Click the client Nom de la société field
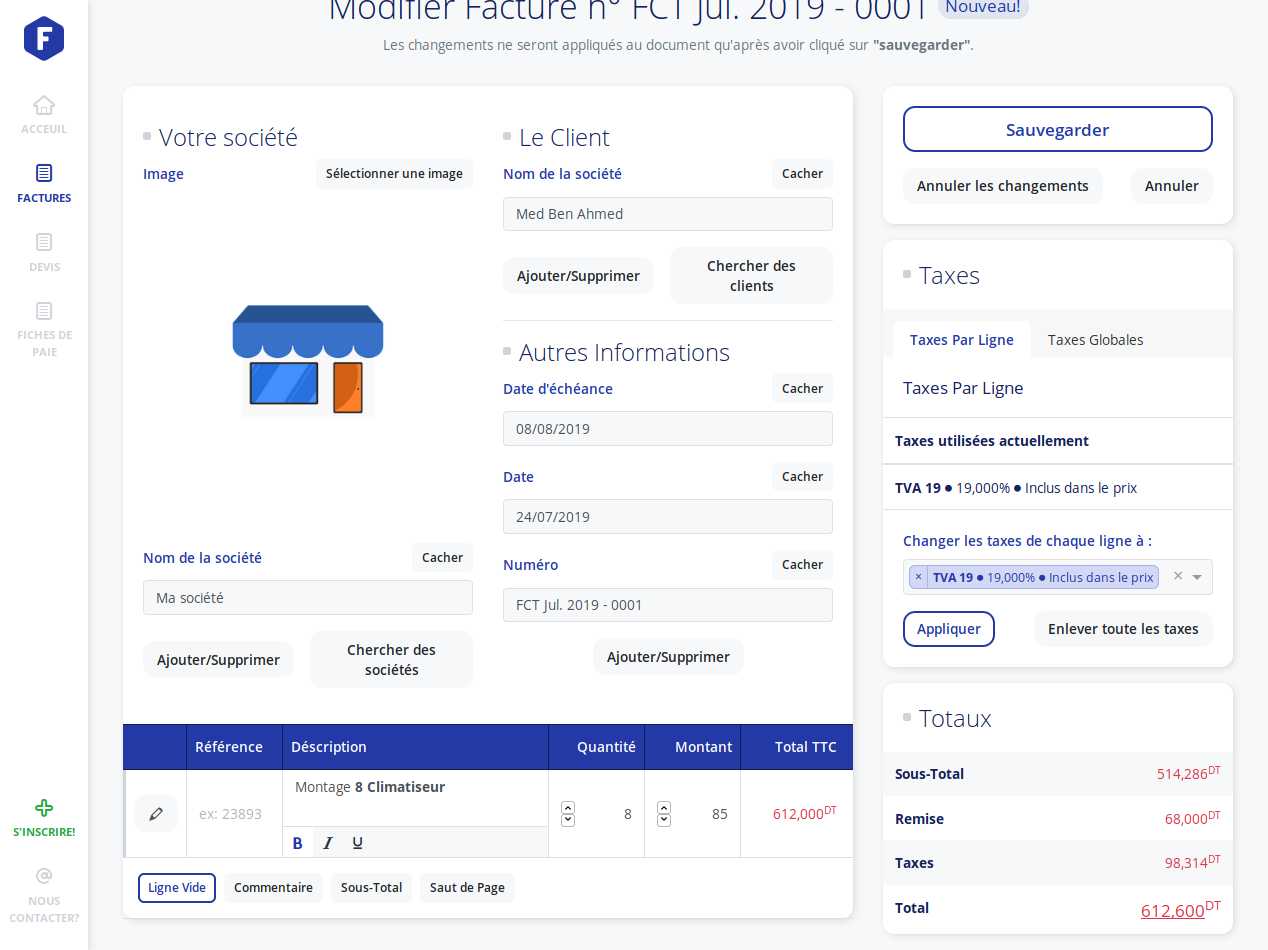 [x=667, y=214]
